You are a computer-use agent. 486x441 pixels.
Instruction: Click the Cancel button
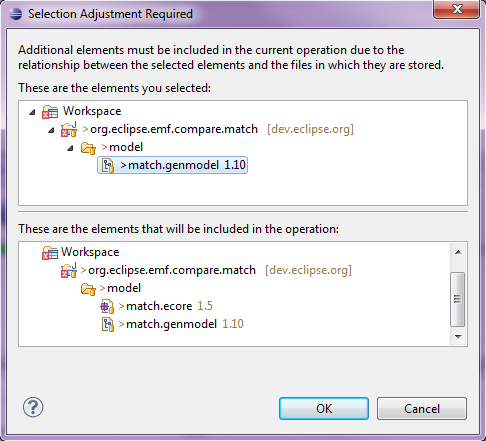coord(422,408)
